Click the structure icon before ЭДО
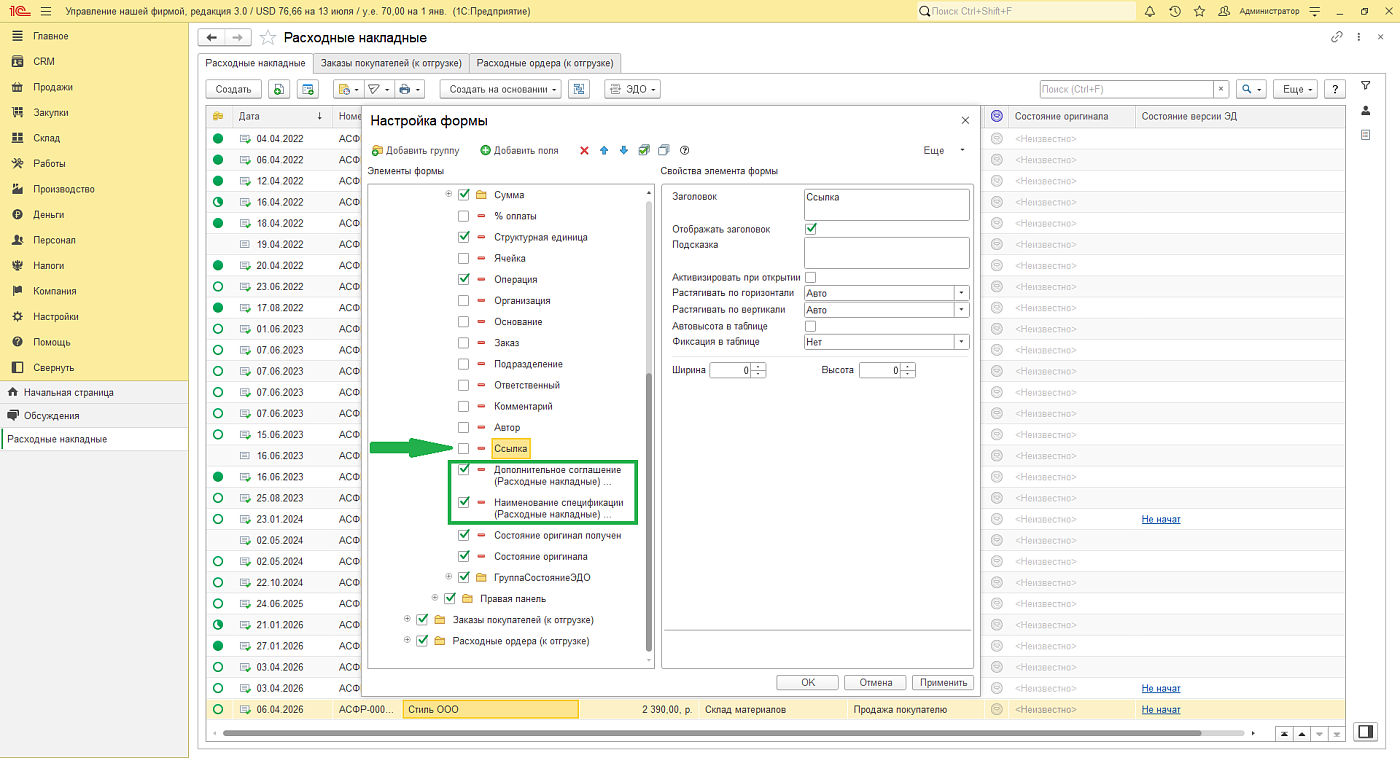The image size is (1400, 758). coord(578,89)
